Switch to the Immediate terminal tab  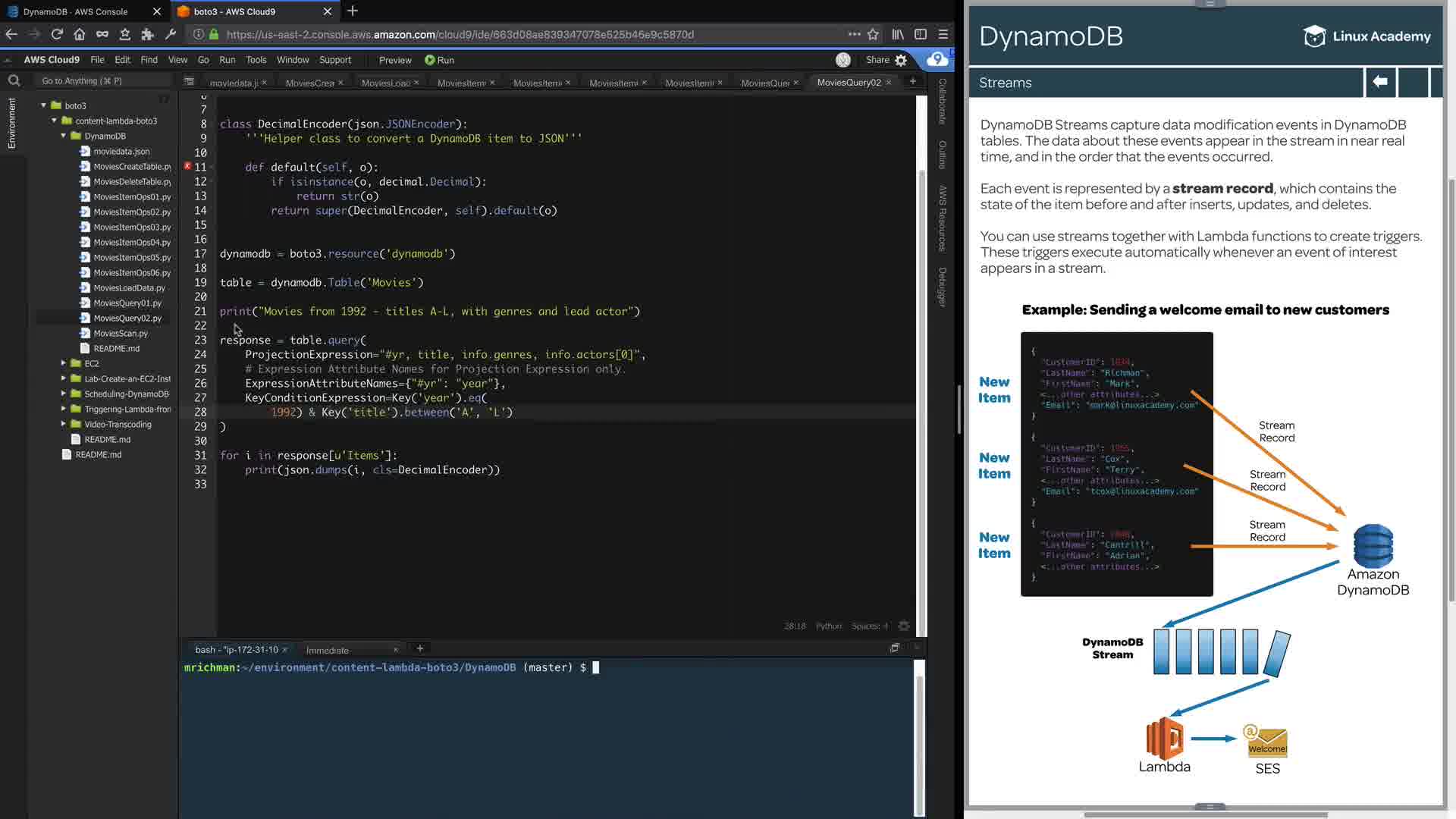(328, 650)
